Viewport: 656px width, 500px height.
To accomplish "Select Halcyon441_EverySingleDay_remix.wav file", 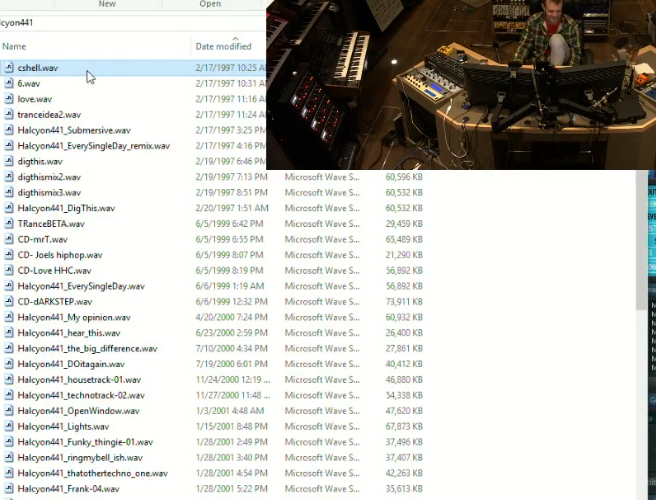I will coord(93,146).
